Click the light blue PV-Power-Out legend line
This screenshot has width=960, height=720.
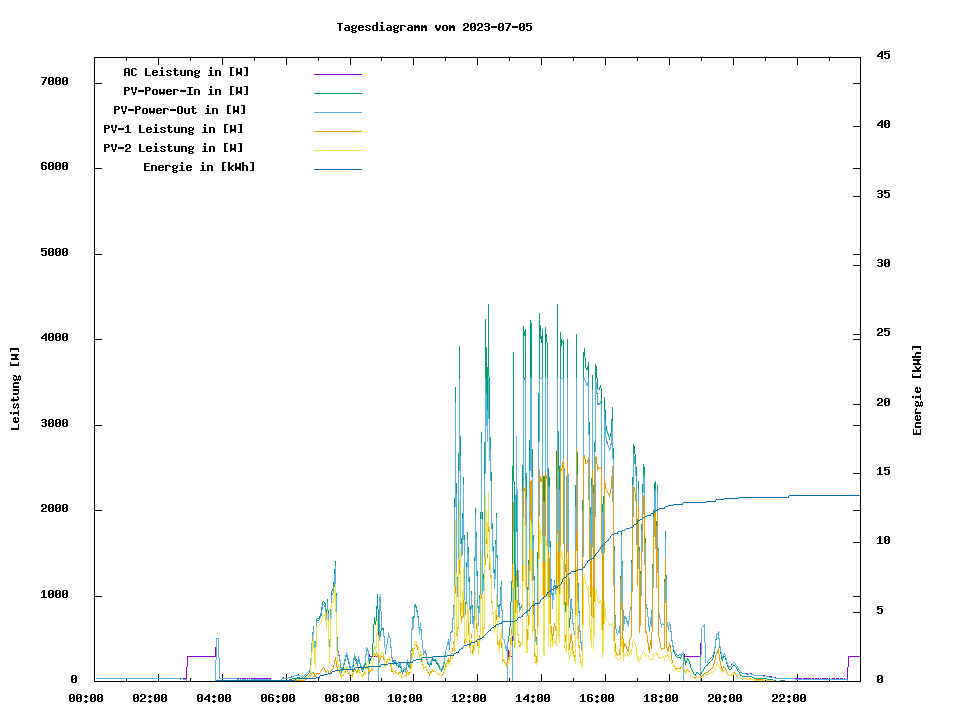(337, 112)
